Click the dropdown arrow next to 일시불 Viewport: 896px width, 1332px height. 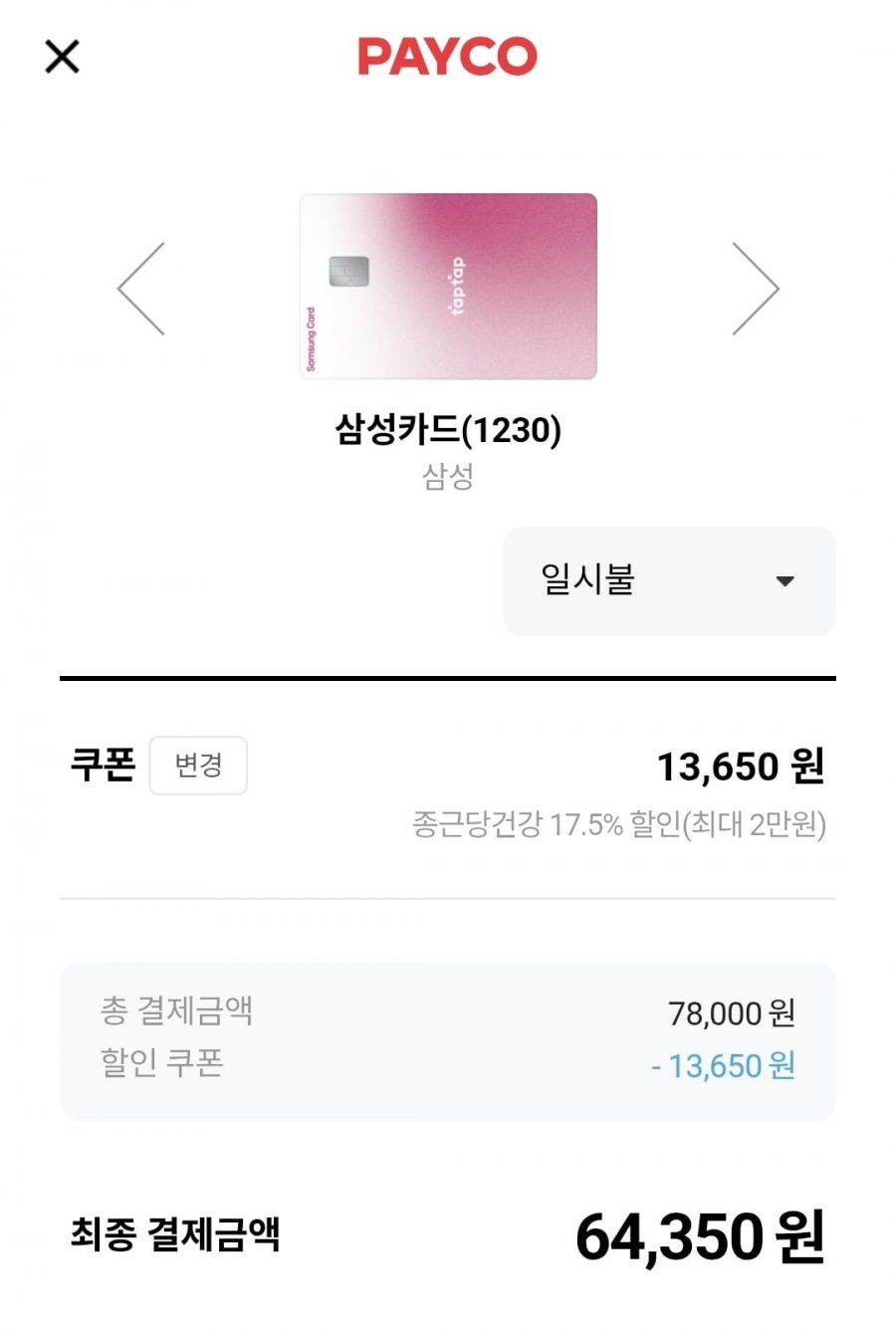click(784, 581)
